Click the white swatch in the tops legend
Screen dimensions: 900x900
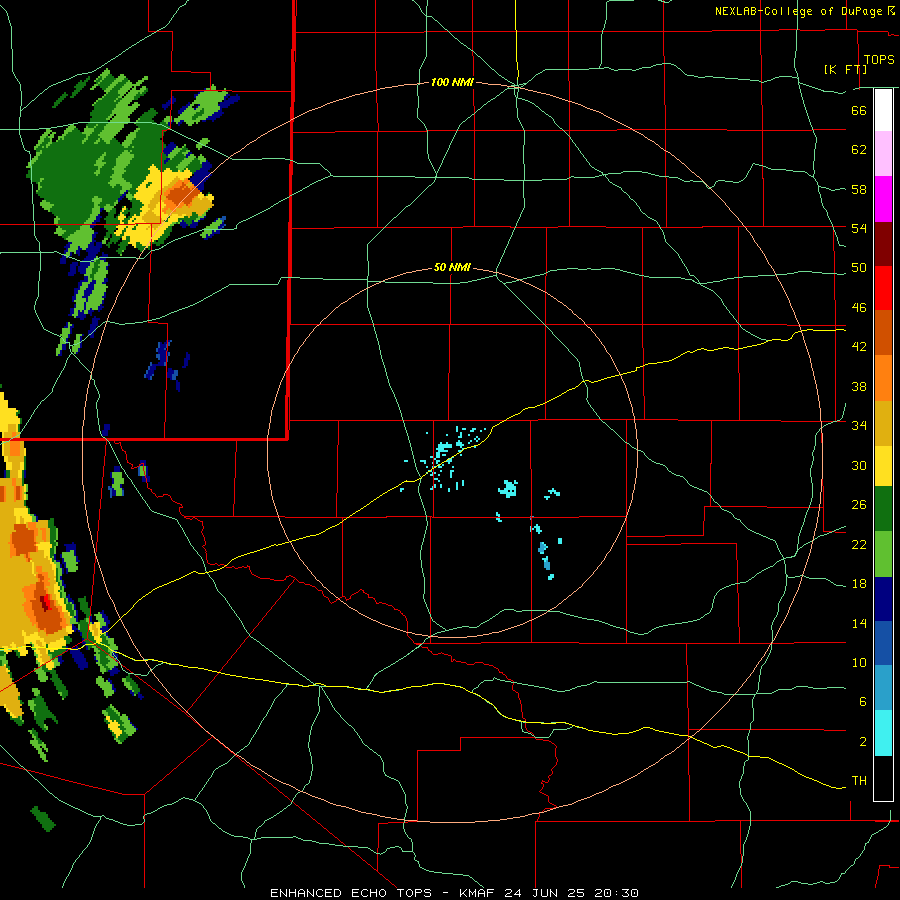883,110
